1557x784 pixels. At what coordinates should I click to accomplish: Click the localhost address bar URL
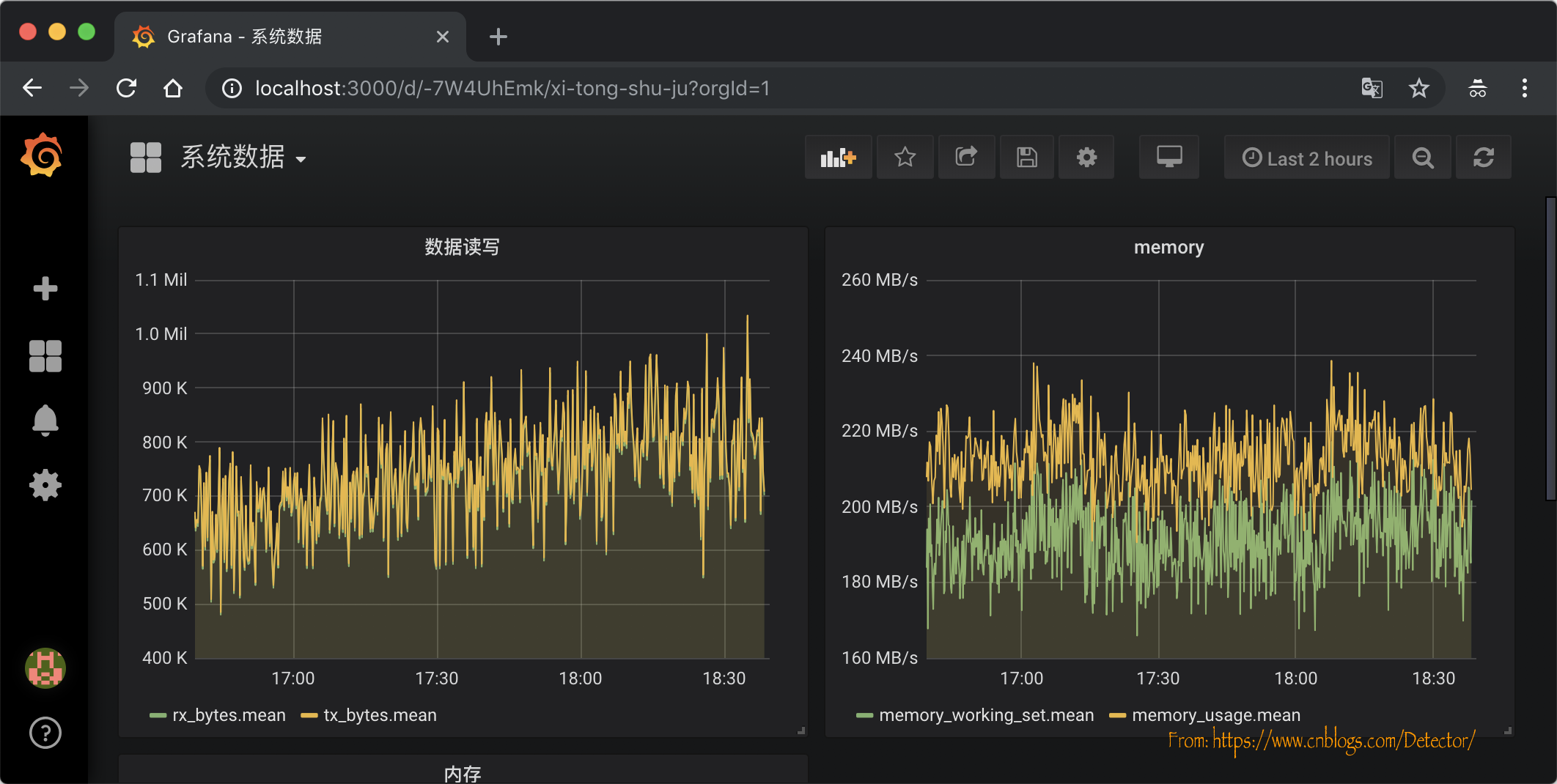tap(512, 89)
